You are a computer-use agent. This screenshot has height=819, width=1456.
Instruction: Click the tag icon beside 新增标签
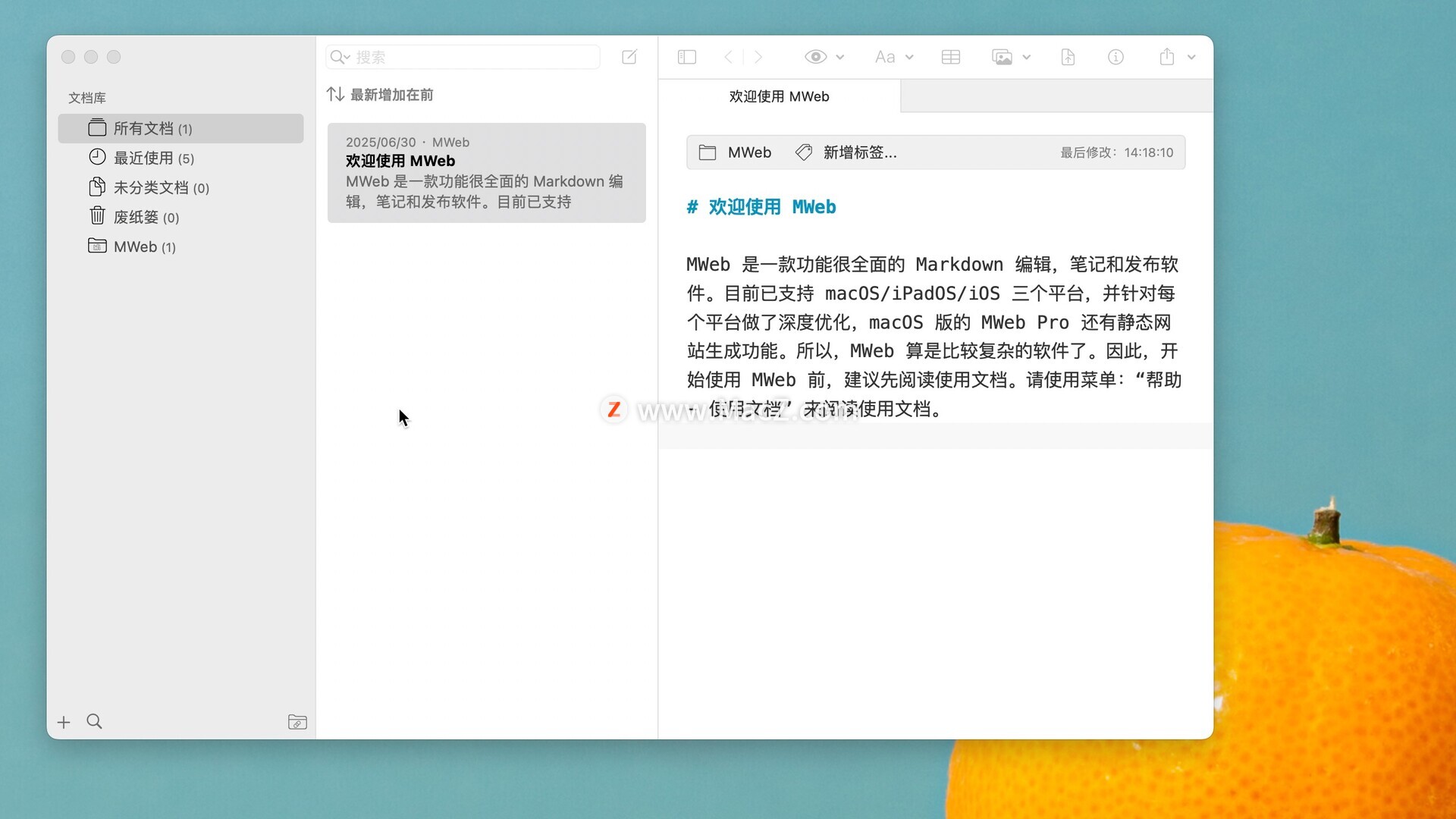pos(804,152)
